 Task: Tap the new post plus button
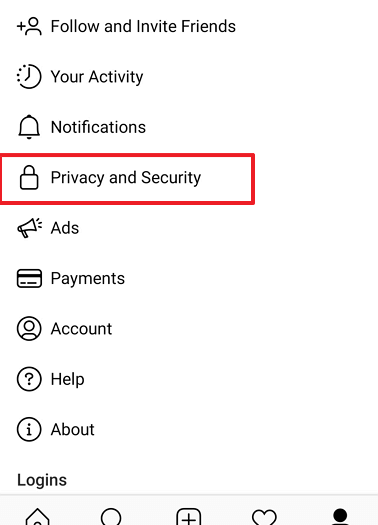[x=189, y=516]
